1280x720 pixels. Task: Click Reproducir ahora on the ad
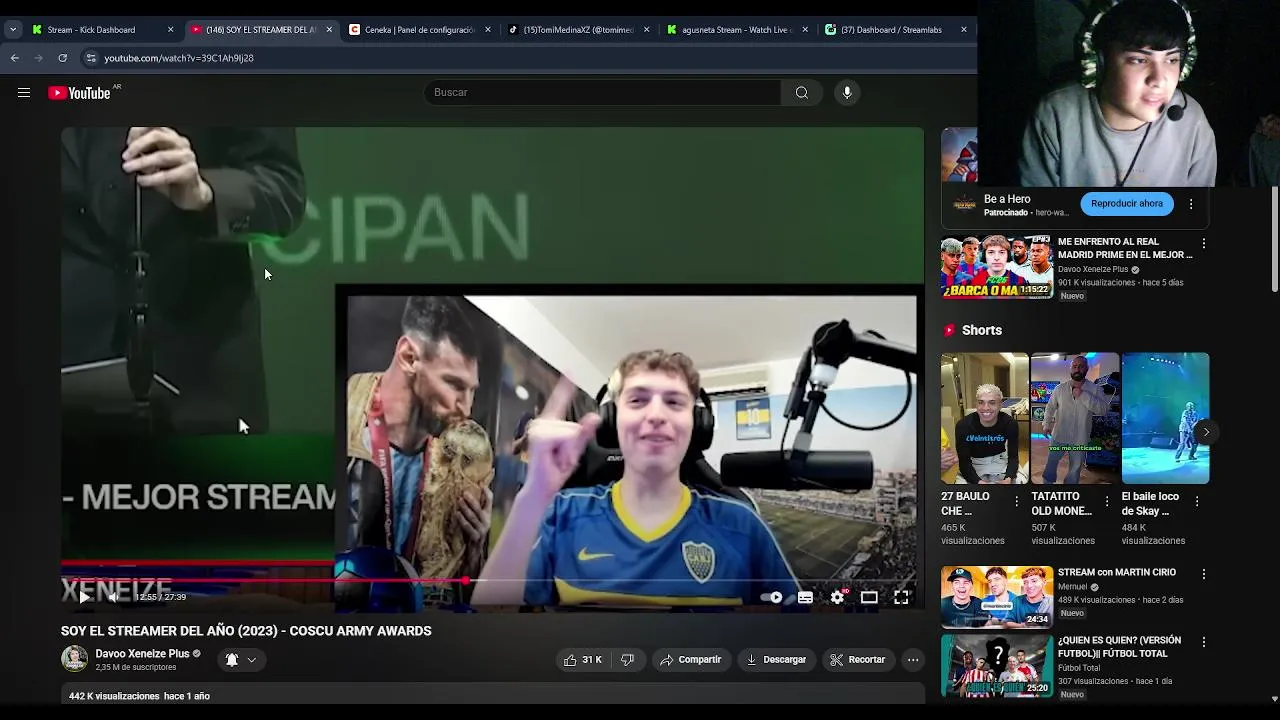tap(1126, 203)
